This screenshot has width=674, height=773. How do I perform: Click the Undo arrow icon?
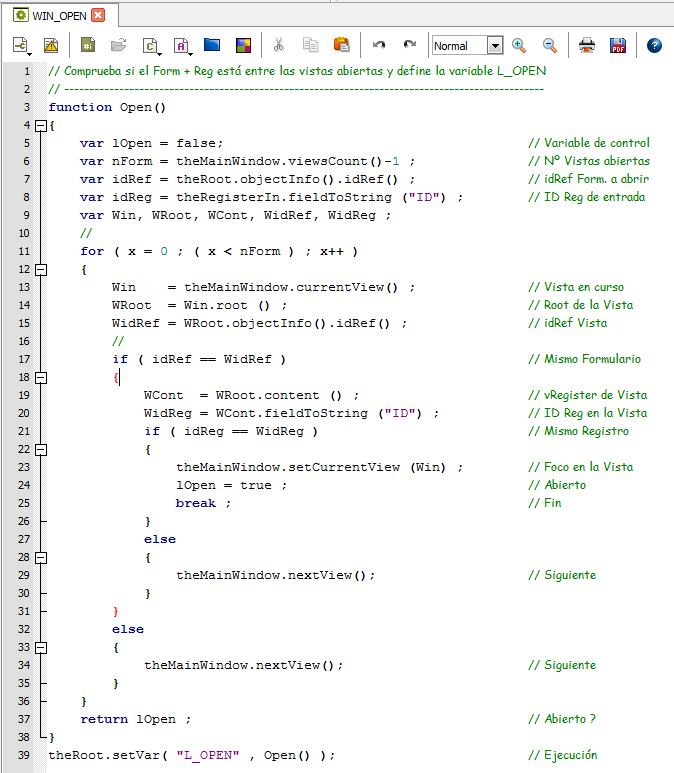point(379,45)
